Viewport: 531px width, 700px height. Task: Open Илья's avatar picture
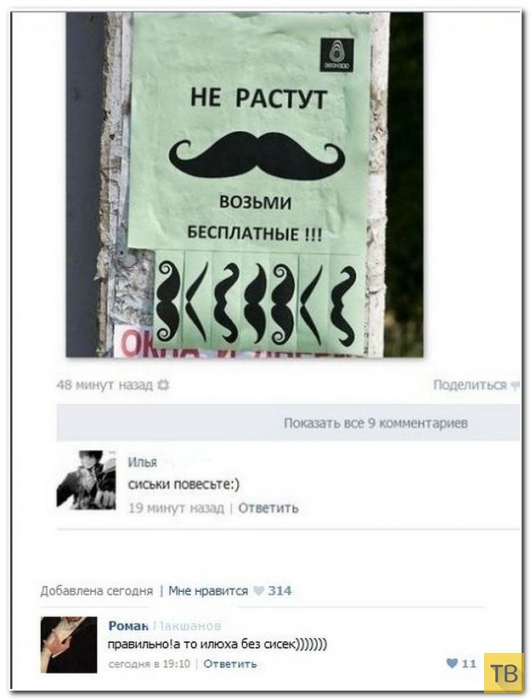coord(87,480)
